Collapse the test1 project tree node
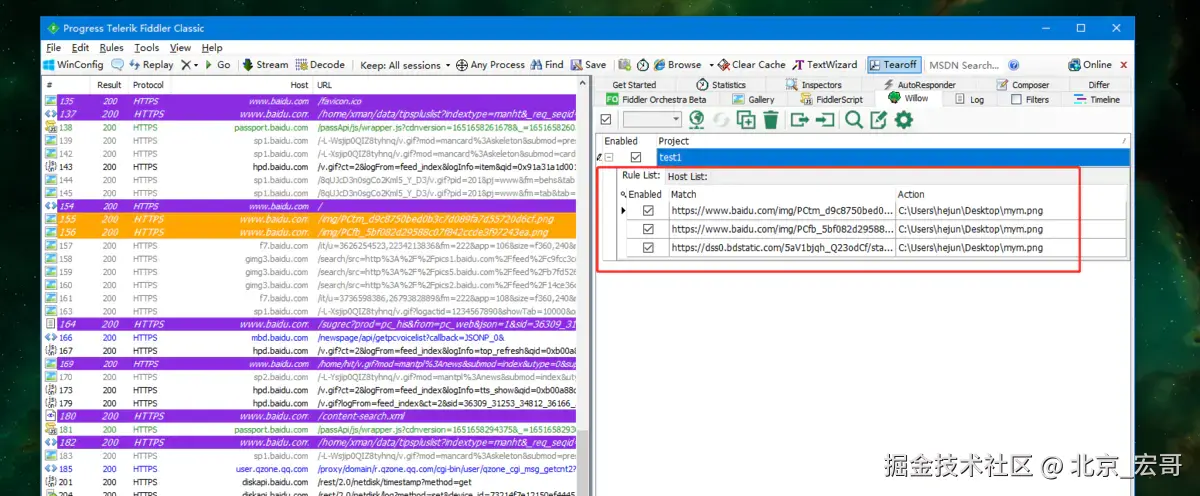This screenshot has height=496, width=1200. (x=608, y=157)
